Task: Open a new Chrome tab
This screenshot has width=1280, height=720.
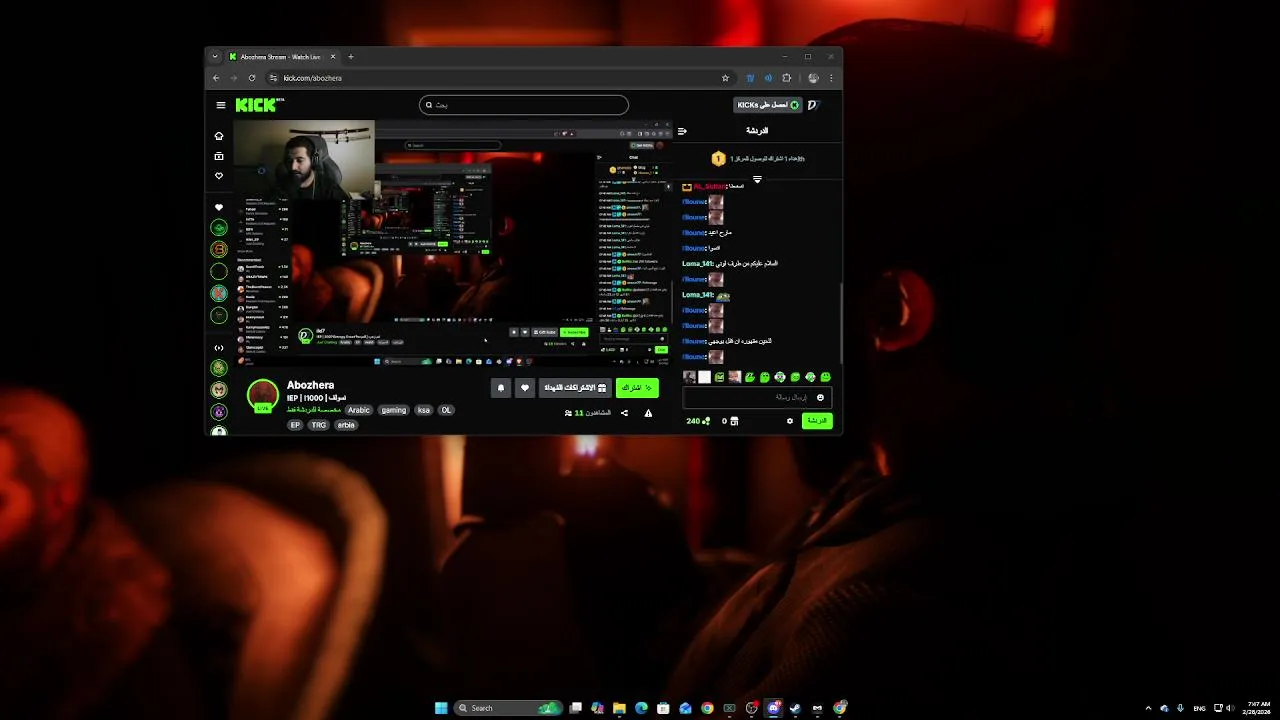Action: coord(350,57)
